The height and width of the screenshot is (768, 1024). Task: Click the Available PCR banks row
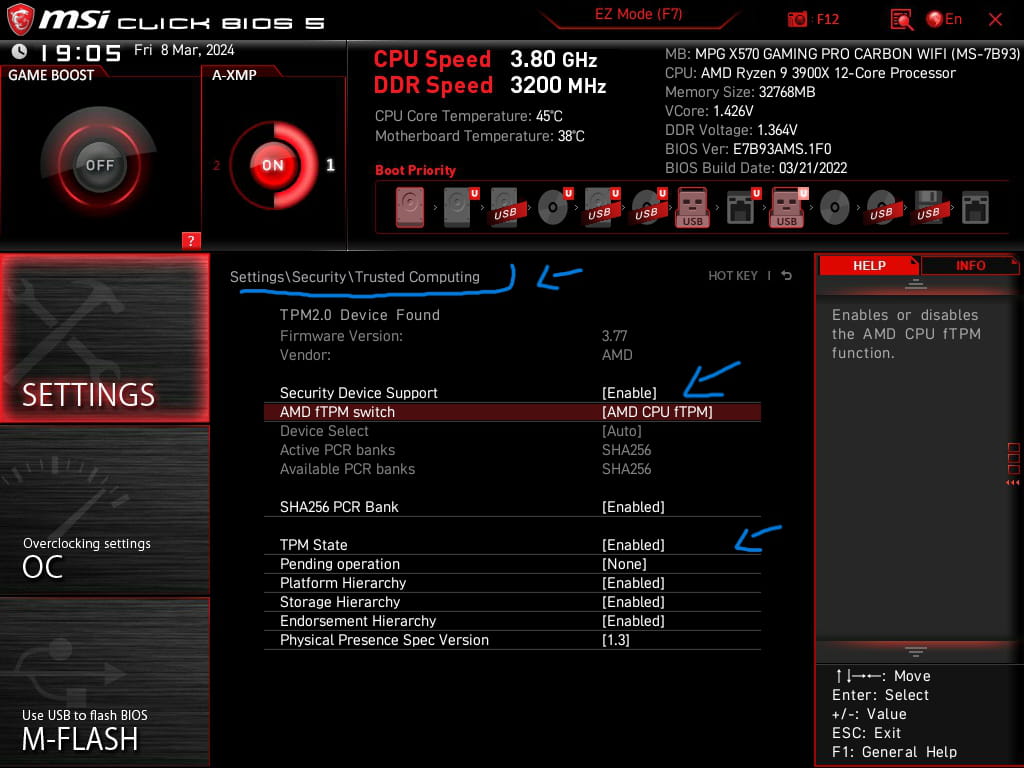(512, 469)
